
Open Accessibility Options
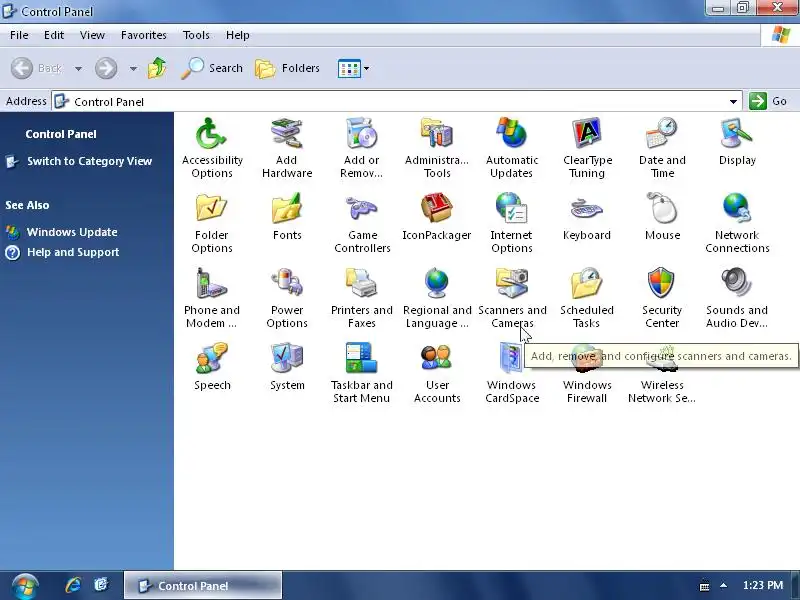pos(211,133)
